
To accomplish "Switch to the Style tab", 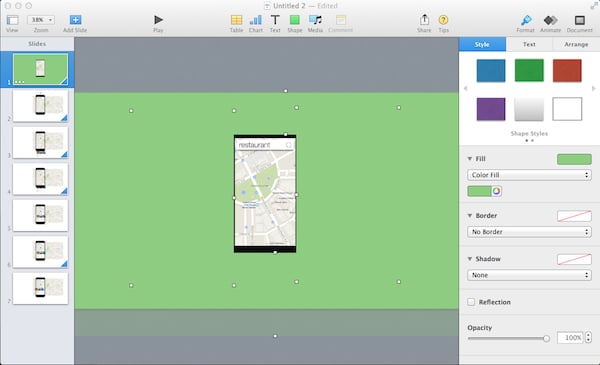I will (482, 44).
